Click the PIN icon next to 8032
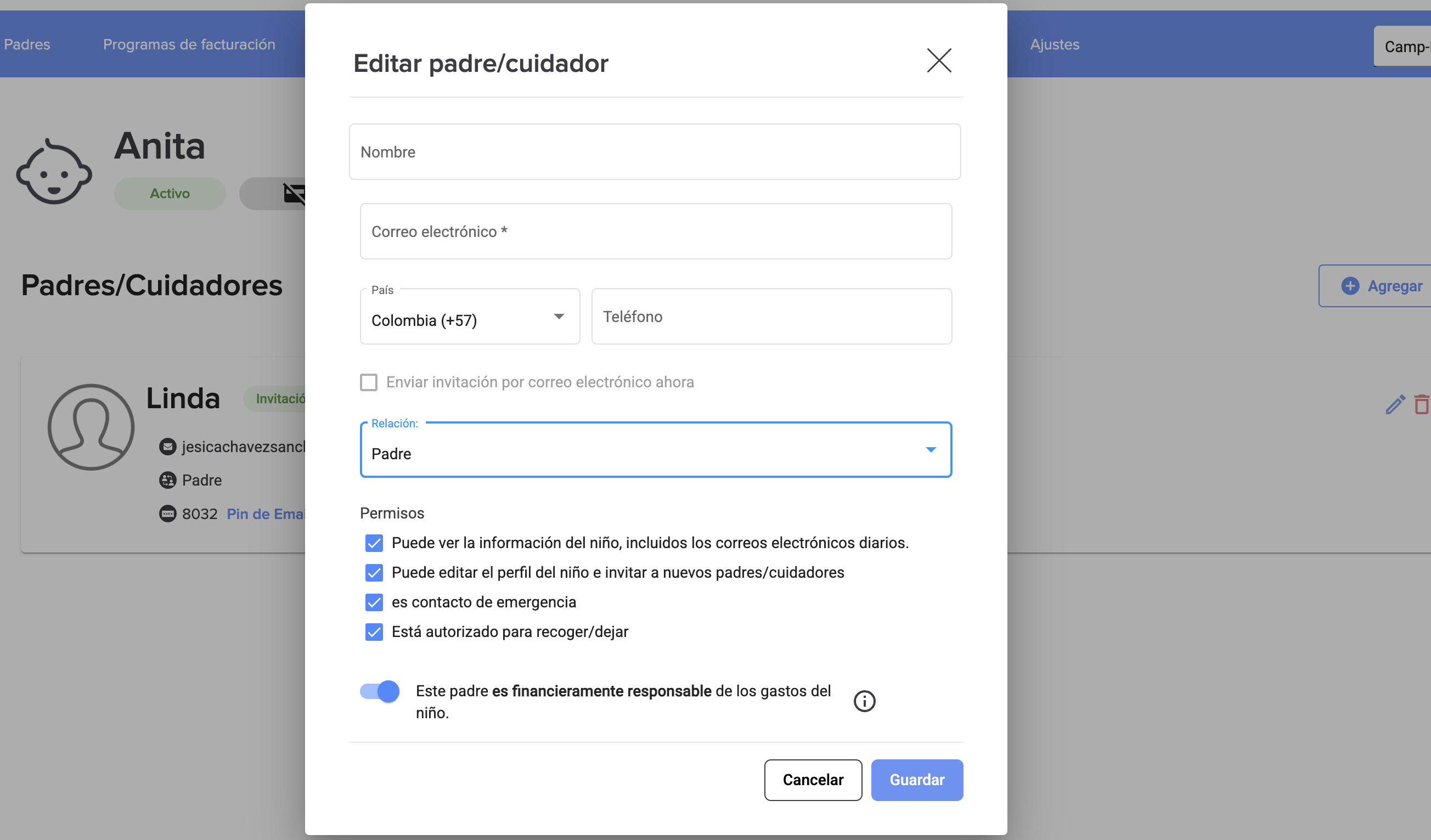Image resolution: width=1431 pixels, height=840 pixels. (x=167, y=514)
